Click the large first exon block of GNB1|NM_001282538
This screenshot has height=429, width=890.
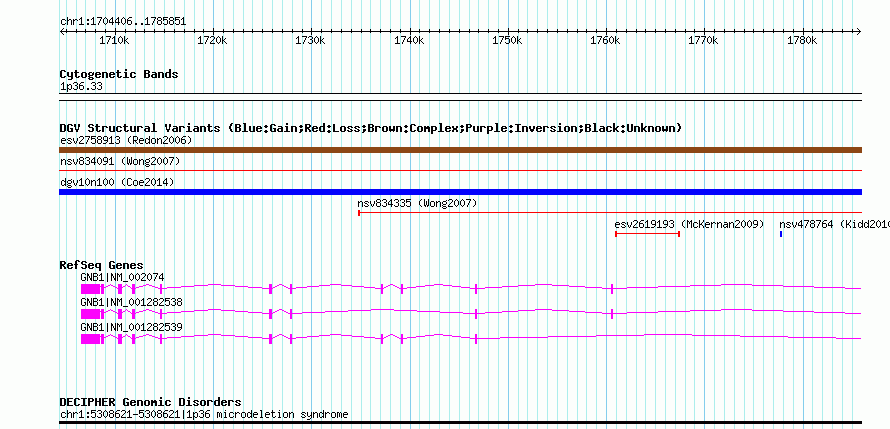(90, 314)
